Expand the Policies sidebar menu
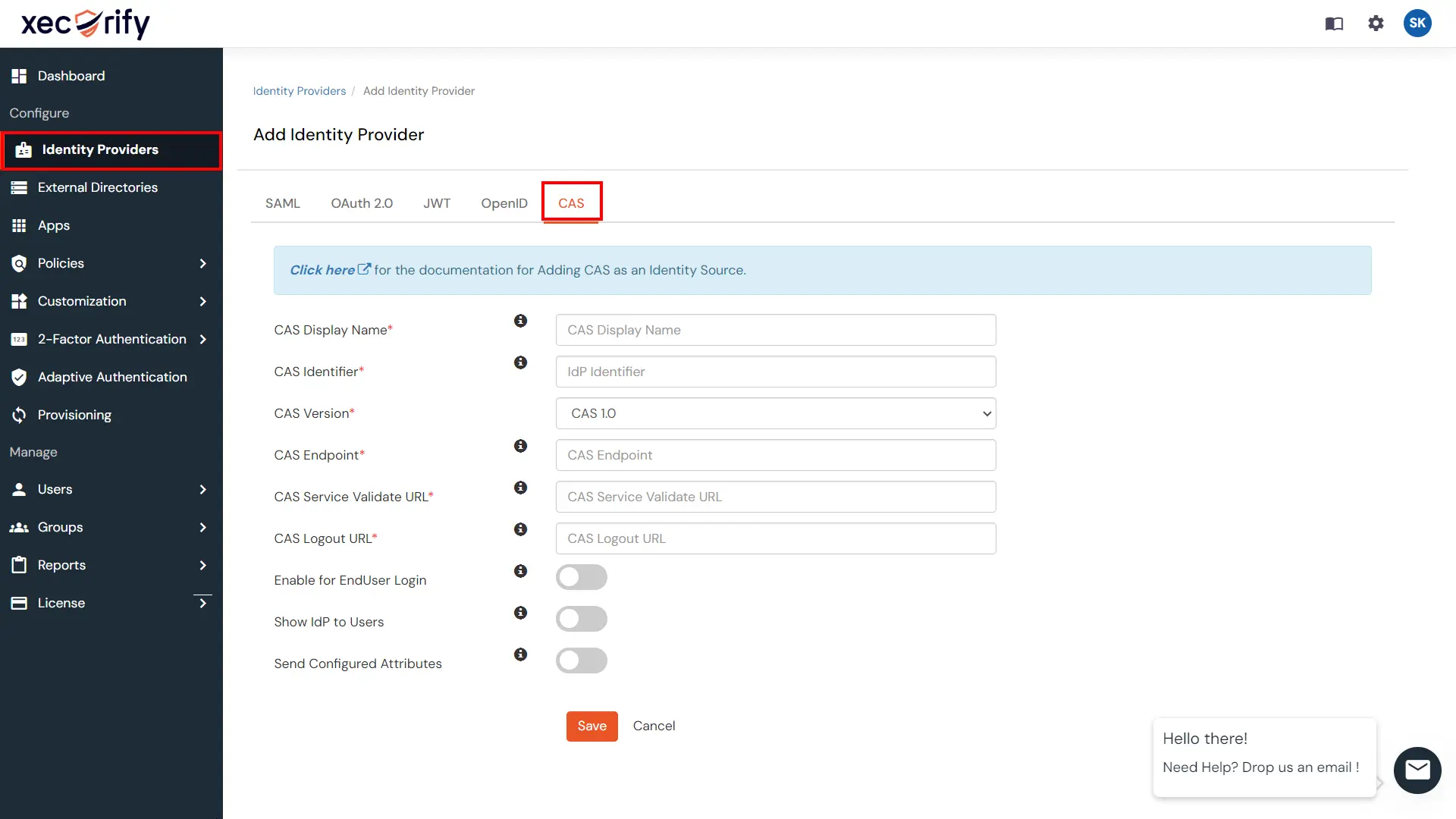The width and height of the screenshot is (1456, 819). (x=61, y=263)
